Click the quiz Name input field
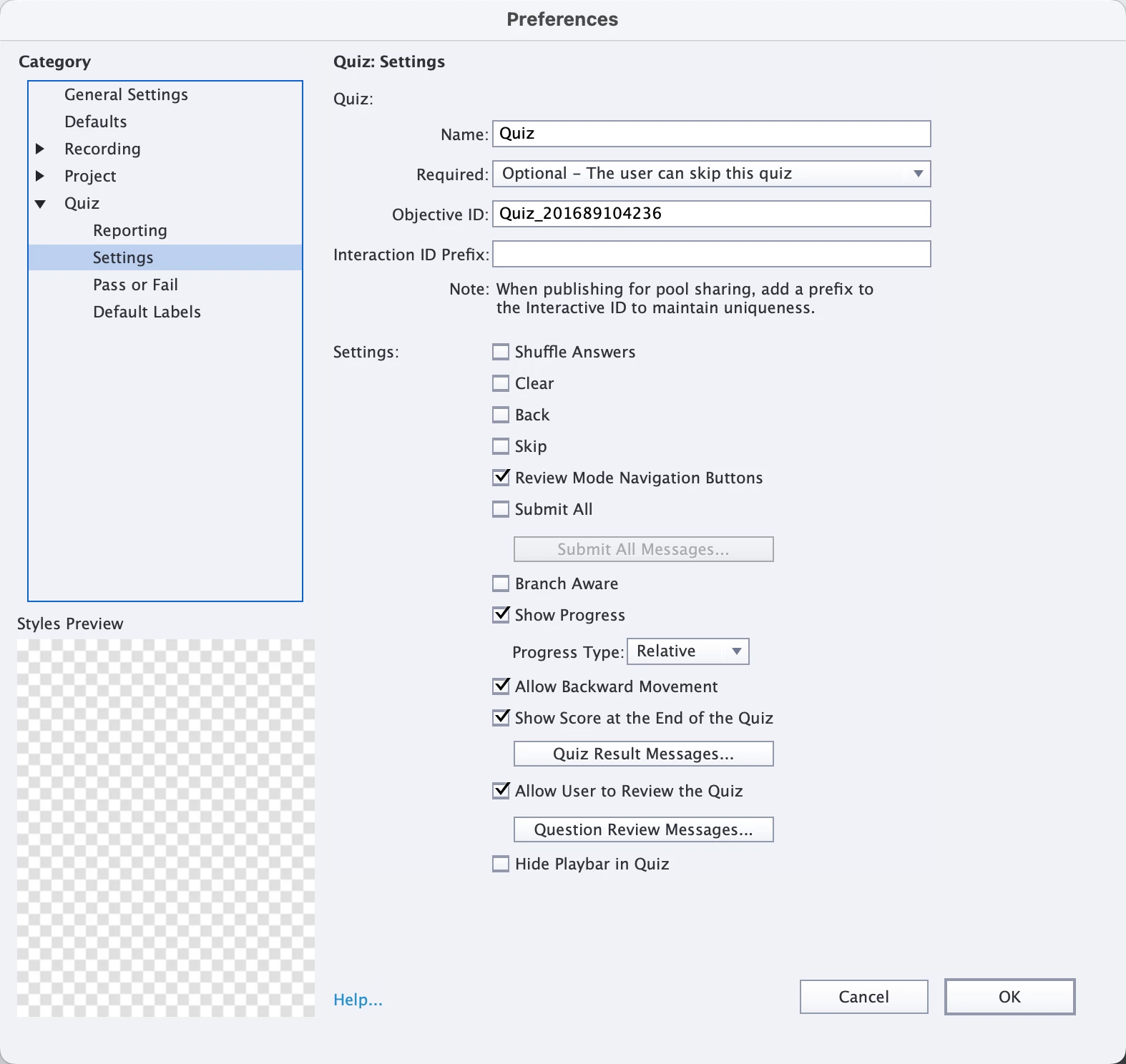Screen dimensions: 1126x1064 (712, 134)
